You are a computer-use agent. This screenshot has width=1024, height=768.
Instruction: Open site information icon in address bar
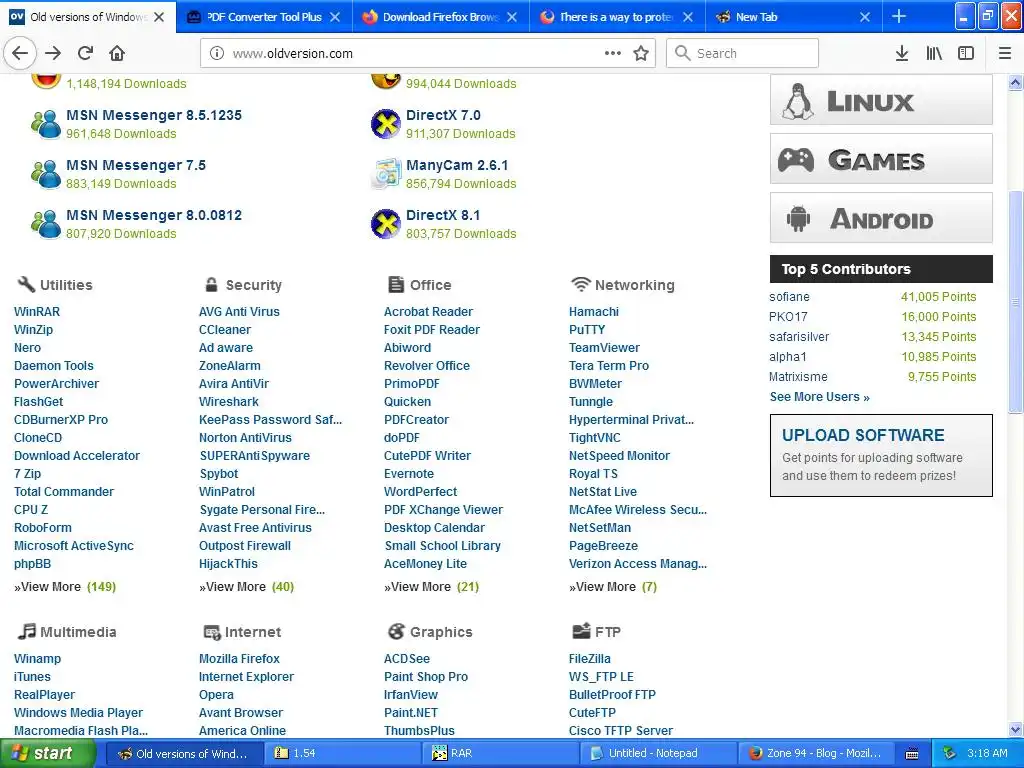(x=217, y=54)
